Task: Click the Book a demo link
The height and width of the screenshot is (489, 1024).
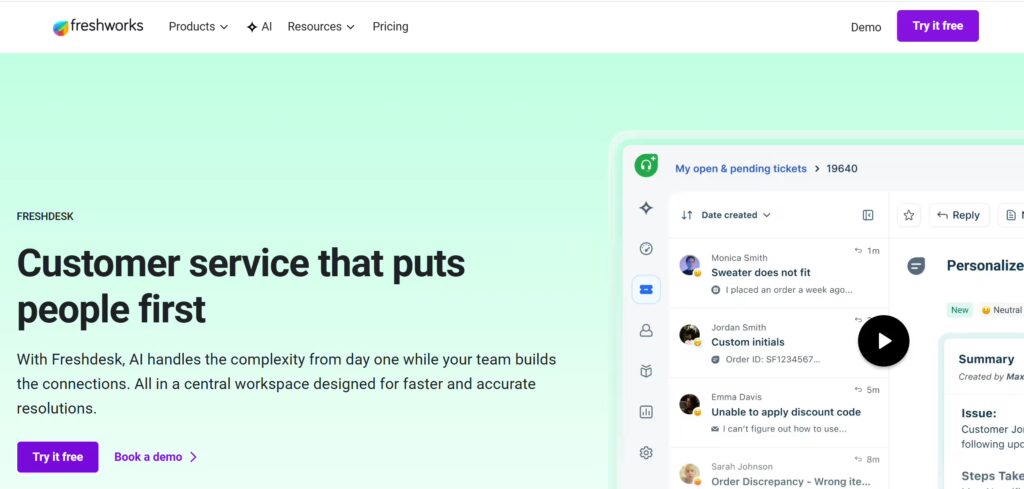Action: click(x=155, y=457)
